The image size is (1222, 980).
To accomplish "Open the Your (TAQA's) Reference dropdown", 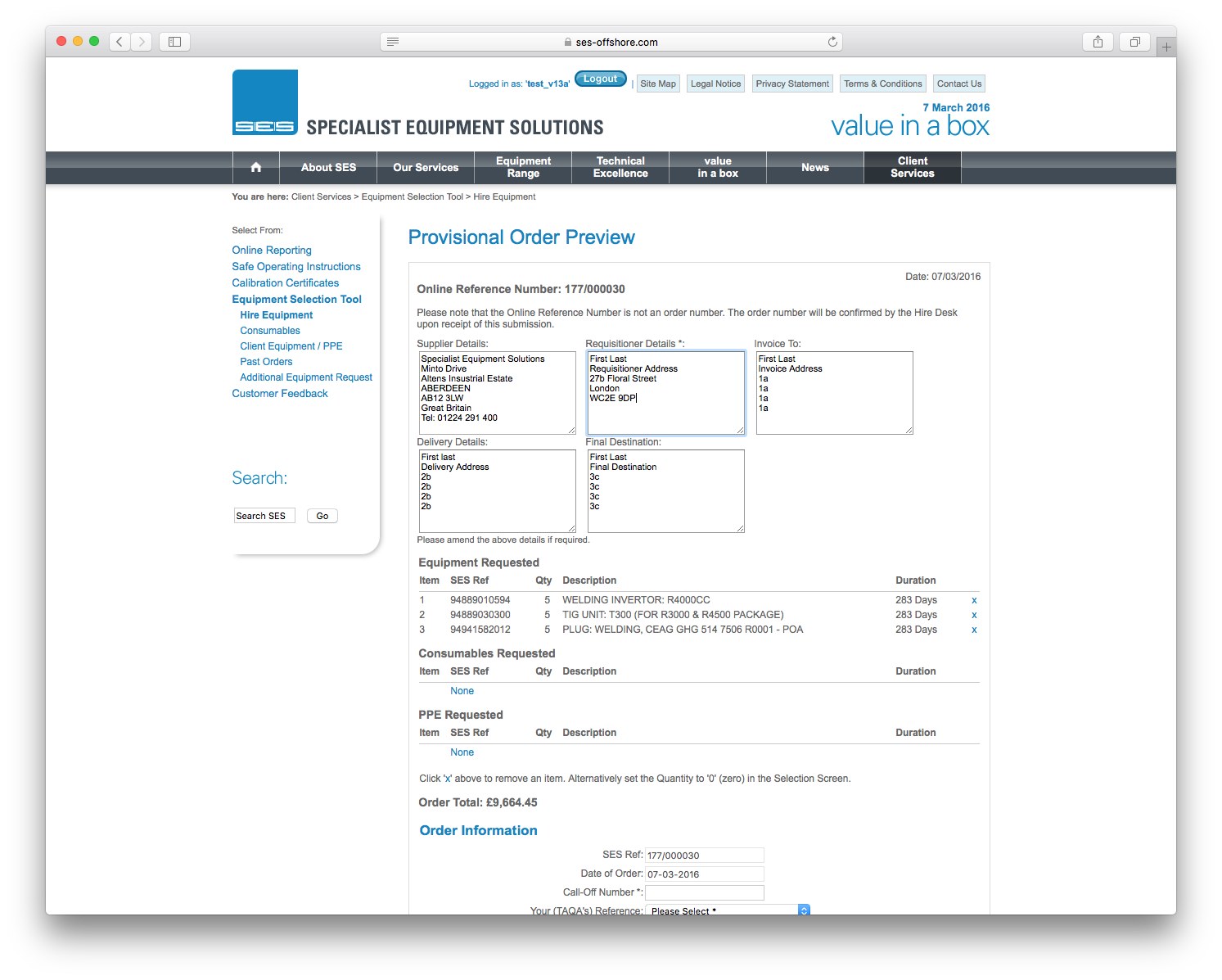I will (x=728, y=910).
